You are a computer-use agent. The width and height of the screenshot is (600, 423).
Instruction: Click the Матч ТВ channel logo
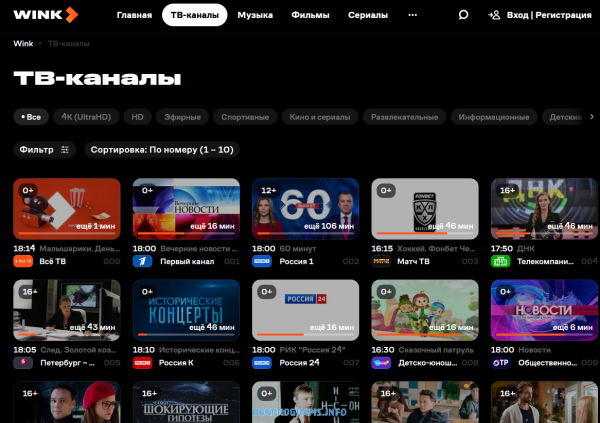point(381,262)
